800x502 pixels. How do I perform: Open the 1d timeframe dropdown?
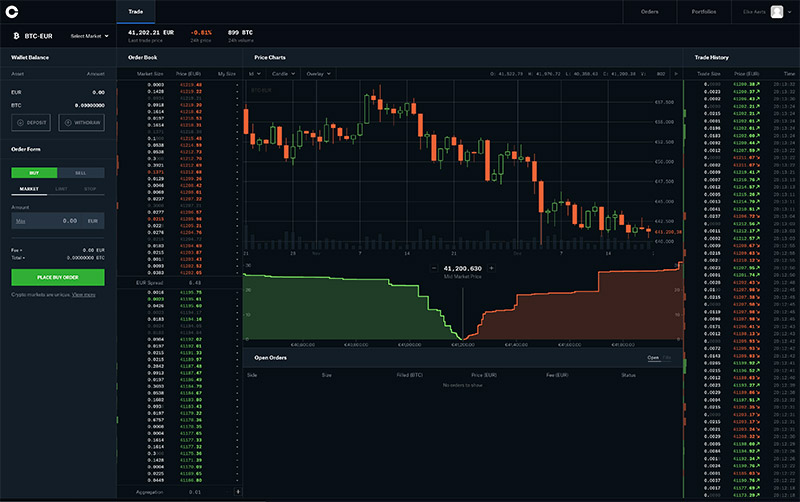coord(254,73)
